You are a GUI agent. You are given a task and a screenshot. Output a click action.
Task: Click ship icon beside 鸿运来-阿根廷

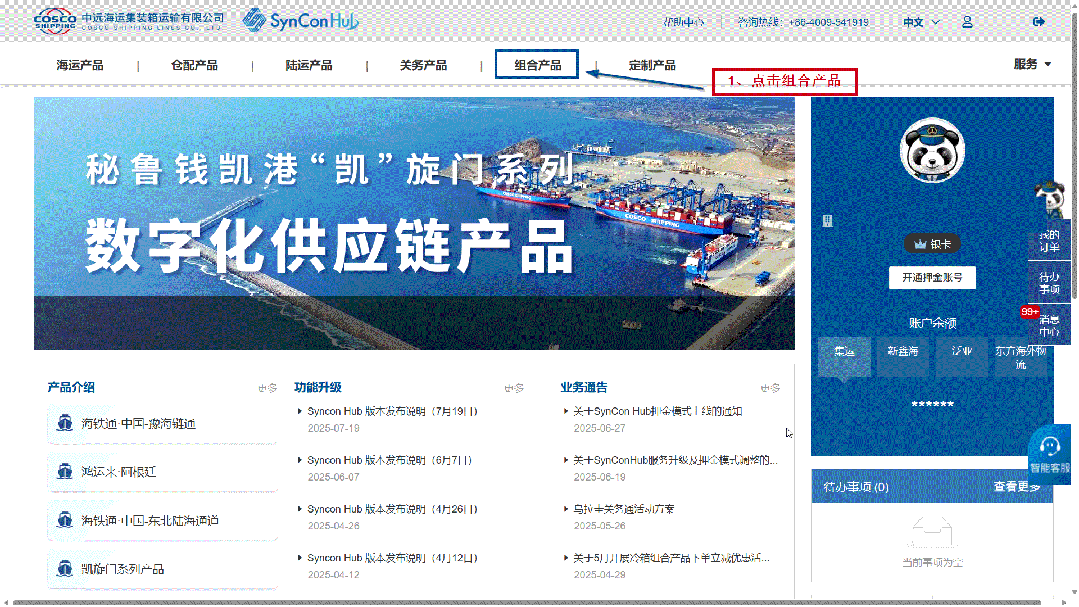click(x=65, y=471)
